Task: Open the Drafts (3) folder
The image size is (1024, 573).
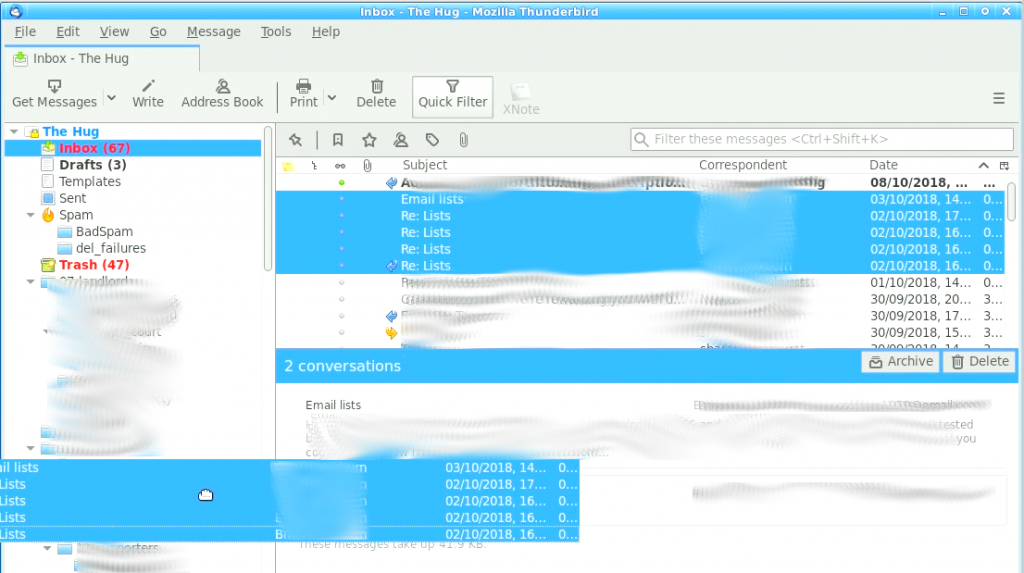Action: pyautogui.click(x=92, y=165)
